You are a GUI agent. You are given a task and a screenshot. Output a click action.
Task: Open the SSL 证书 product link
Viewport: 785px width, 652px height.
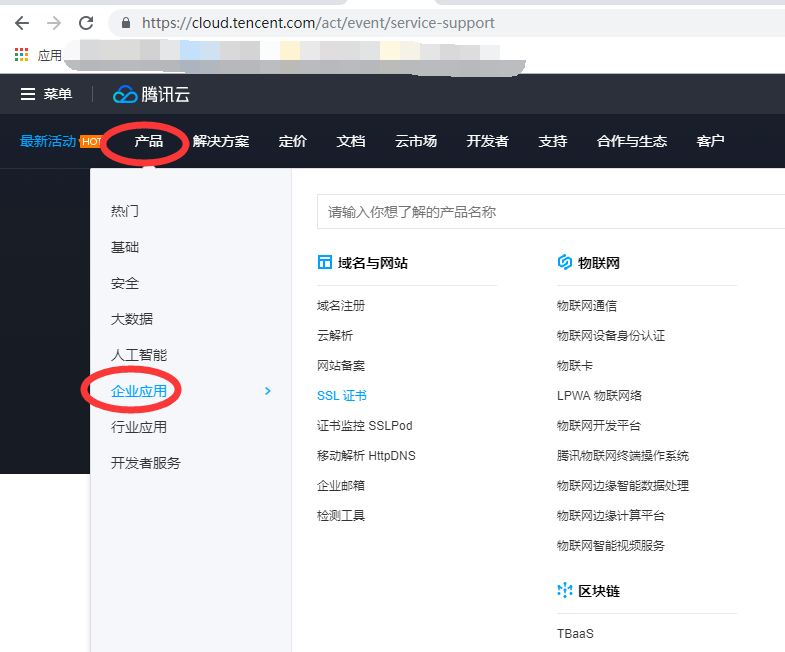click(x=341, y=396)
